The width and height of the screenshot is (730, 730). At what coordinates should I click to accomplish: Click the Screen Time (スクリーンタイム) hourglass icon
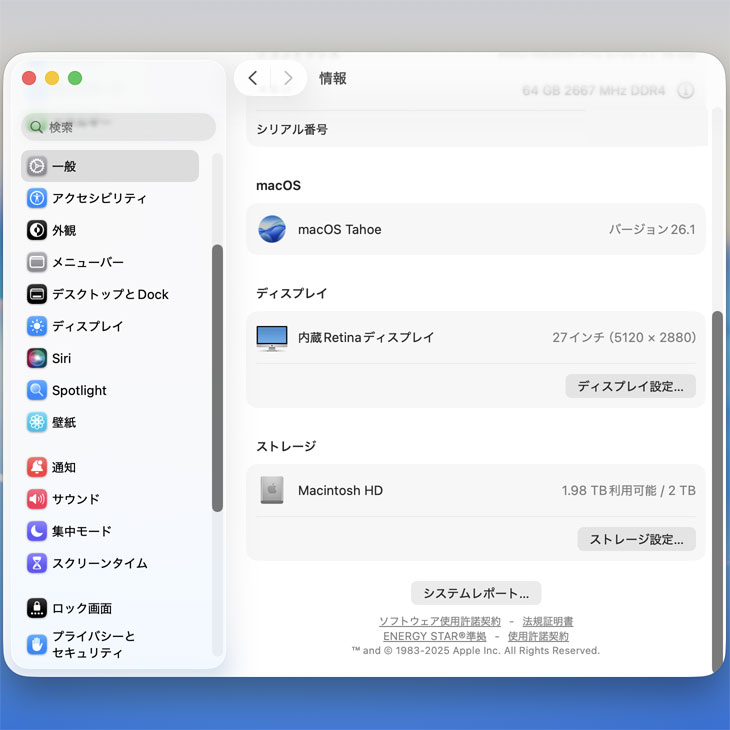pos(37,563)
